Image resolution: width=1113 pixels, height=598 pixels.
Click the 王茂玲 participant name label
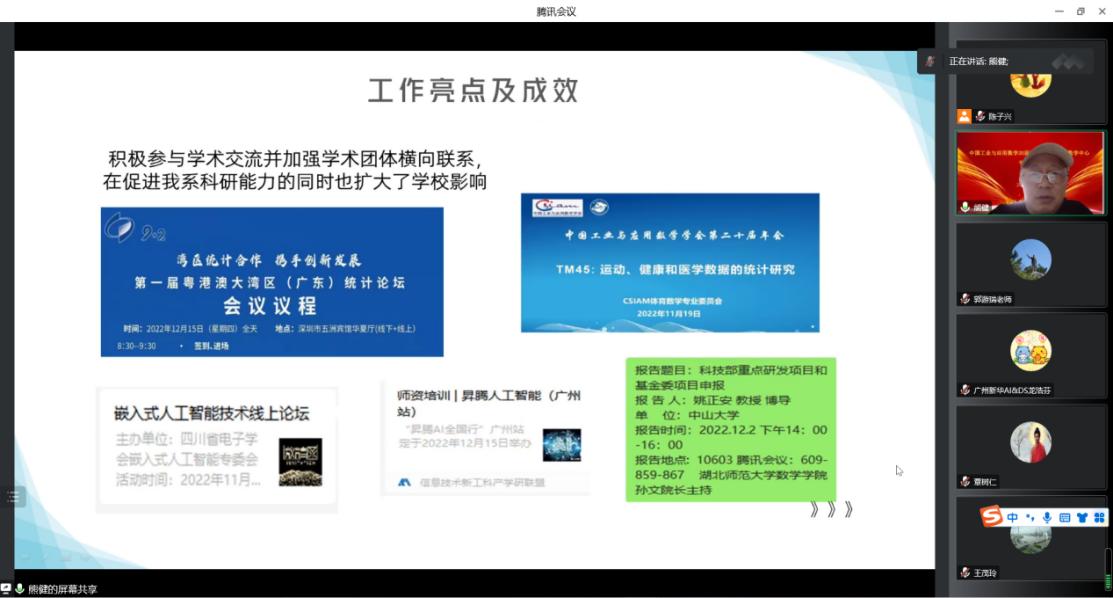985,573
